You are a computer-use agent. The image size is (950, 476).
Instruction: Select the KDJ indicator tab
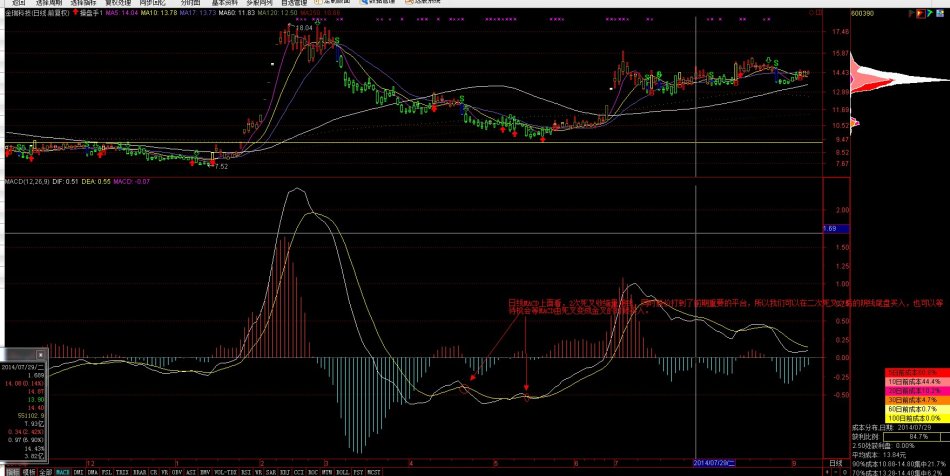(285, 471)
